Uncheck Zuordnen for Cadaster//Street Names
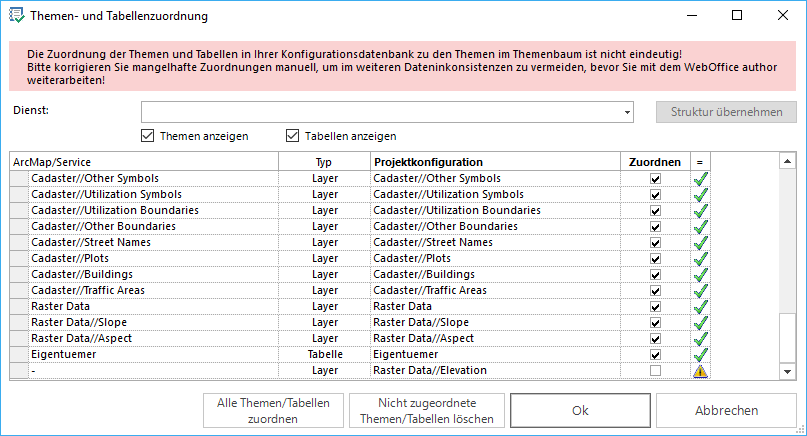The height and width of the screenshot is (436, 807). tap(655, 242)
